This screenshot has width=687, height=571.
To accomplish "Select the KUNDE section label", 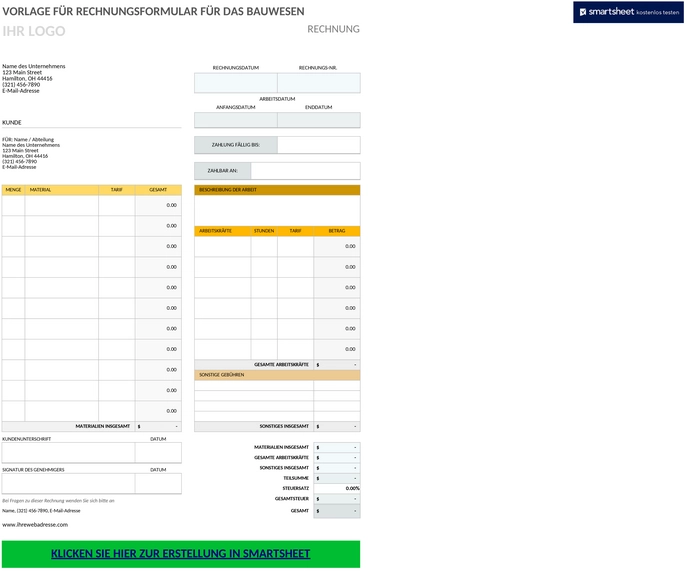I will (x=12, y=123).
